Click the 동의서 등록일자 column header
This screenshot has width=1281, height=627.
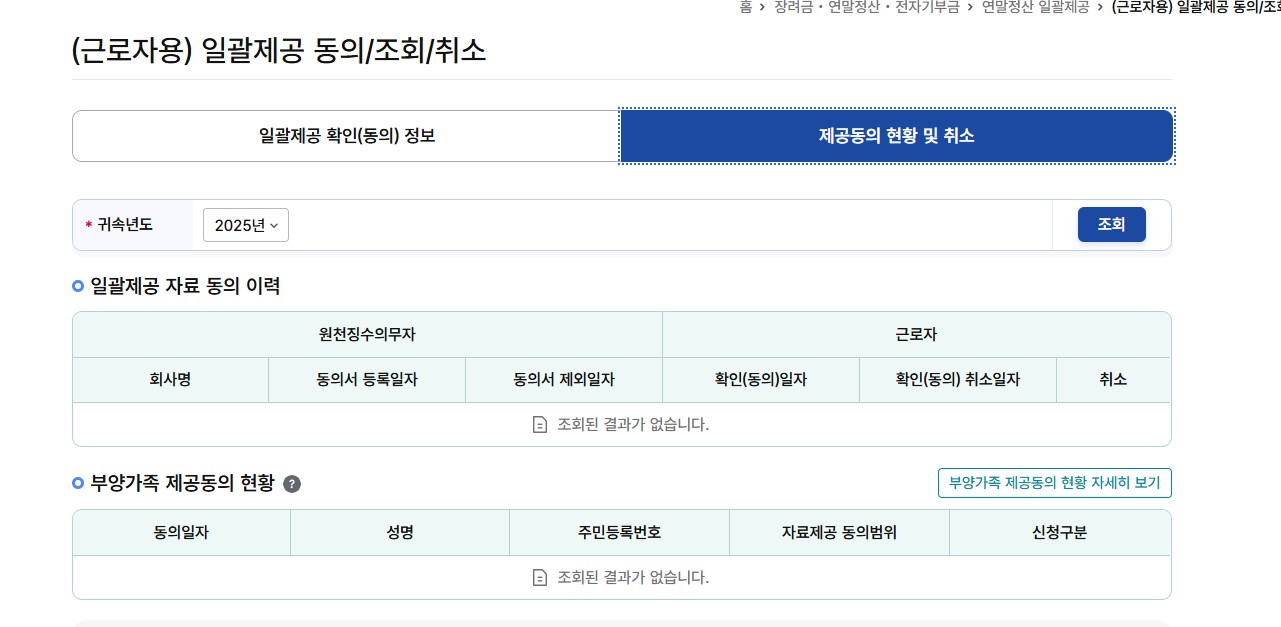click(367, 380)
